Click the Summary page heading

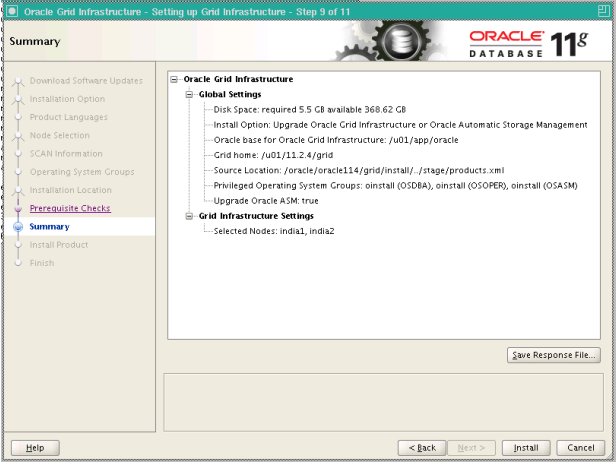coord(35,41)
